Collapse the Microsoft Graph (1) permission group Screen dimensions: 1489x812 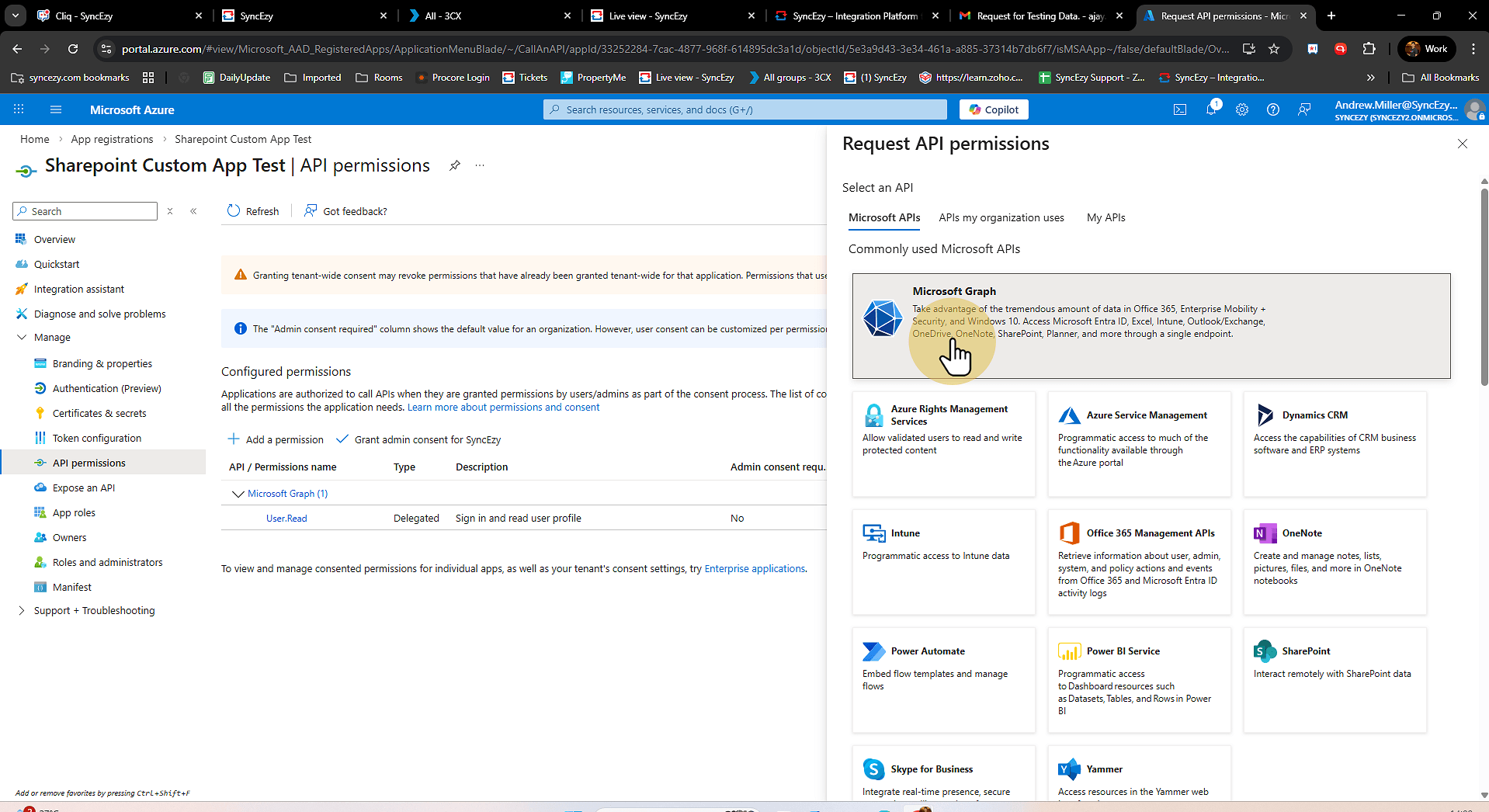238,494
